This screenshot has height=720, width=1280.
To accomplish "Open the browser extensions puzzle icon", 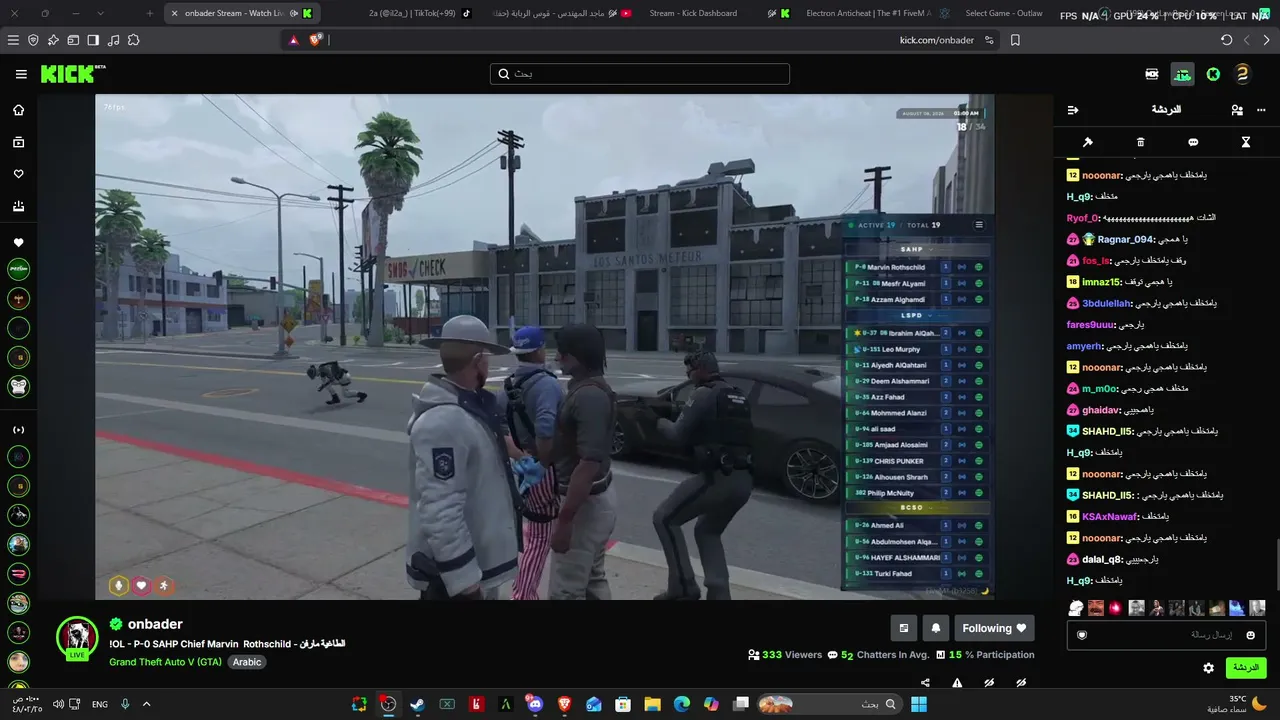I will (134, 40).
